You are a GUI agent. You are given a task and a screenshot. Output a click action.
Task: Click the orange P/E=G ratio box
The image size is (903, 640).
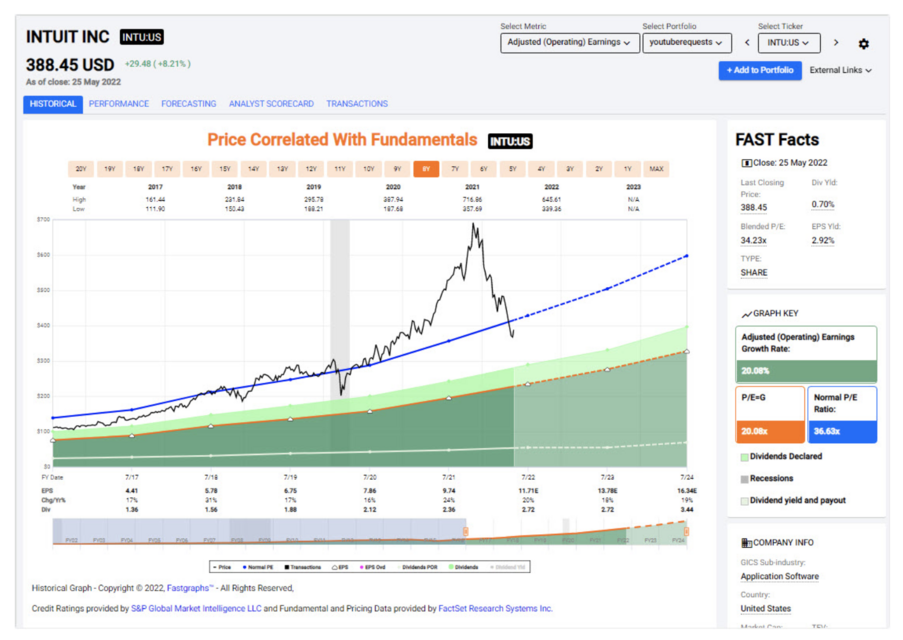click(769, 415)
